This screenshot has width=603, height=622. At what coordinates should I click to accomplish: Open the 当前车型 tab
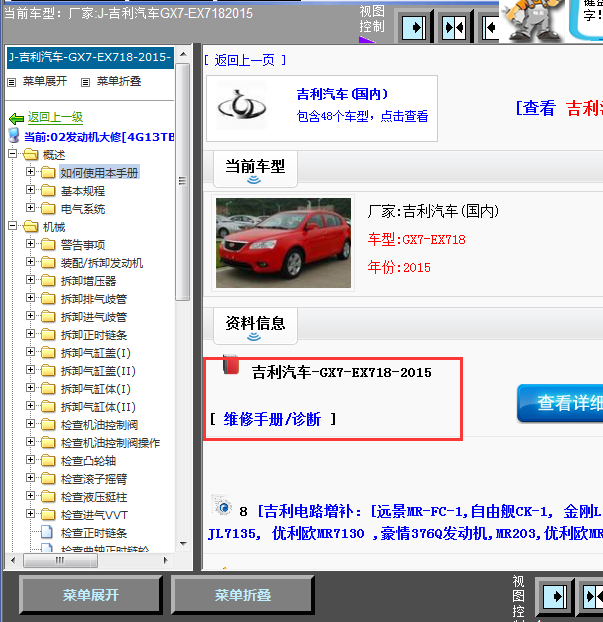(x=255, y=169)
